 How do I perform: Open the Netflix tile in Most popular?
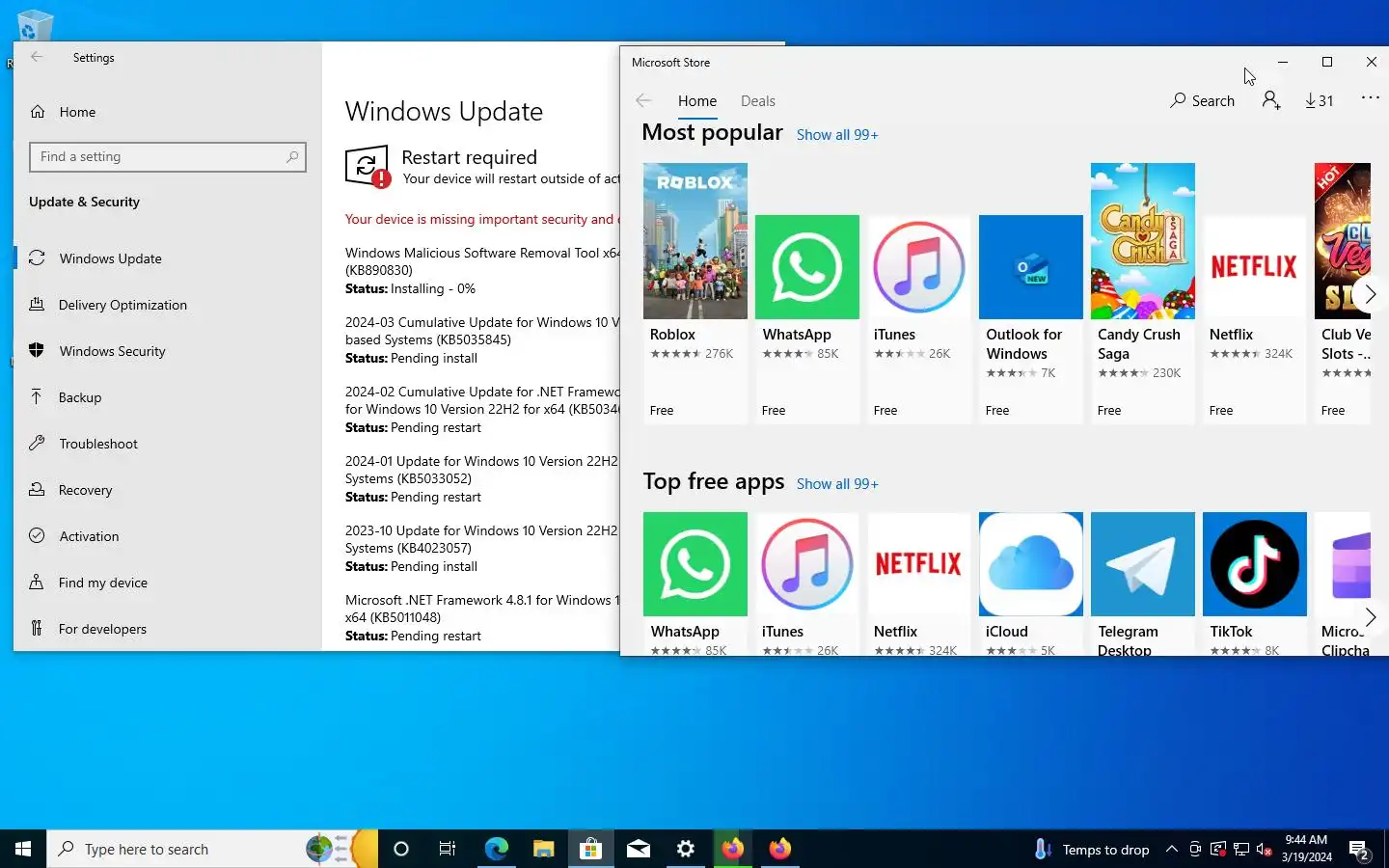1254,318
